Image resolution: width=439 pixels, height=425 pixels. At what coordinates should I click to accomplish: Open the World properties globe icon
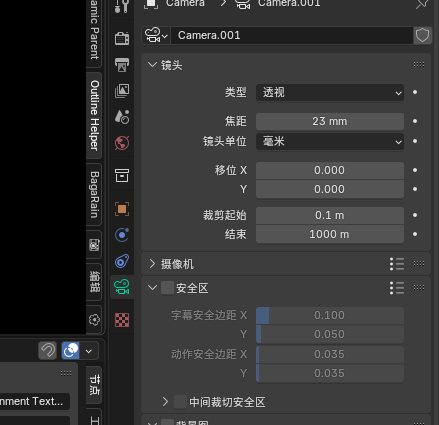[122, 143]
